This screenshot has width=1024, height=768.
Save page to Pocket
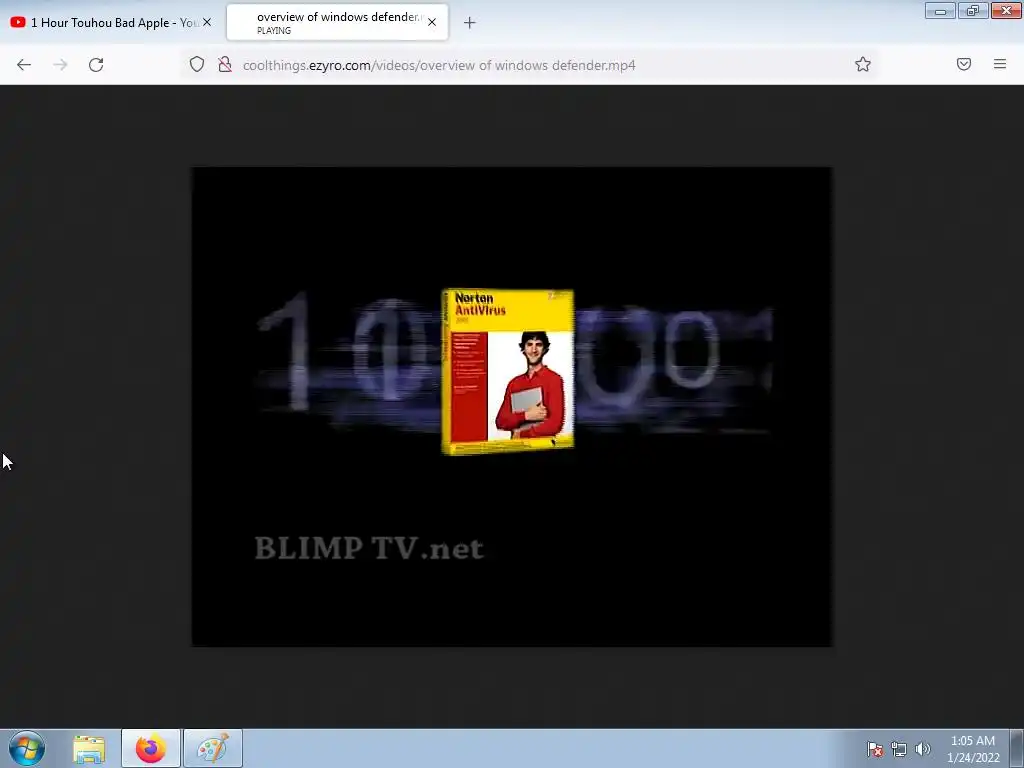pyautogui.click(x=964, y=64)
